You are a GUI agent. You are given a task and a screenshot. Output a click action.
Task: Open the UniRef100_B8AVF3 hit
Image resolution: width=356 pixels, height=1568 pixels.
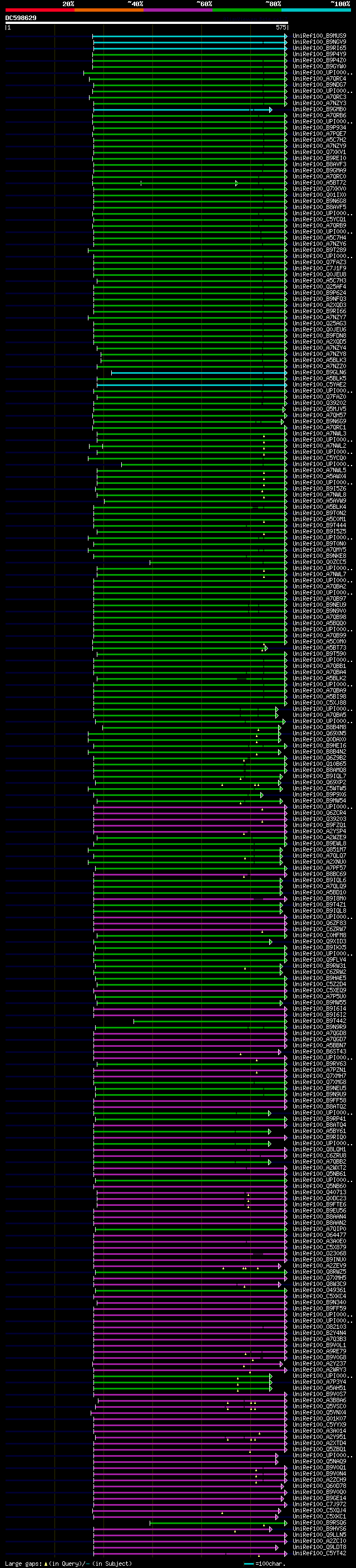point(319,164)
